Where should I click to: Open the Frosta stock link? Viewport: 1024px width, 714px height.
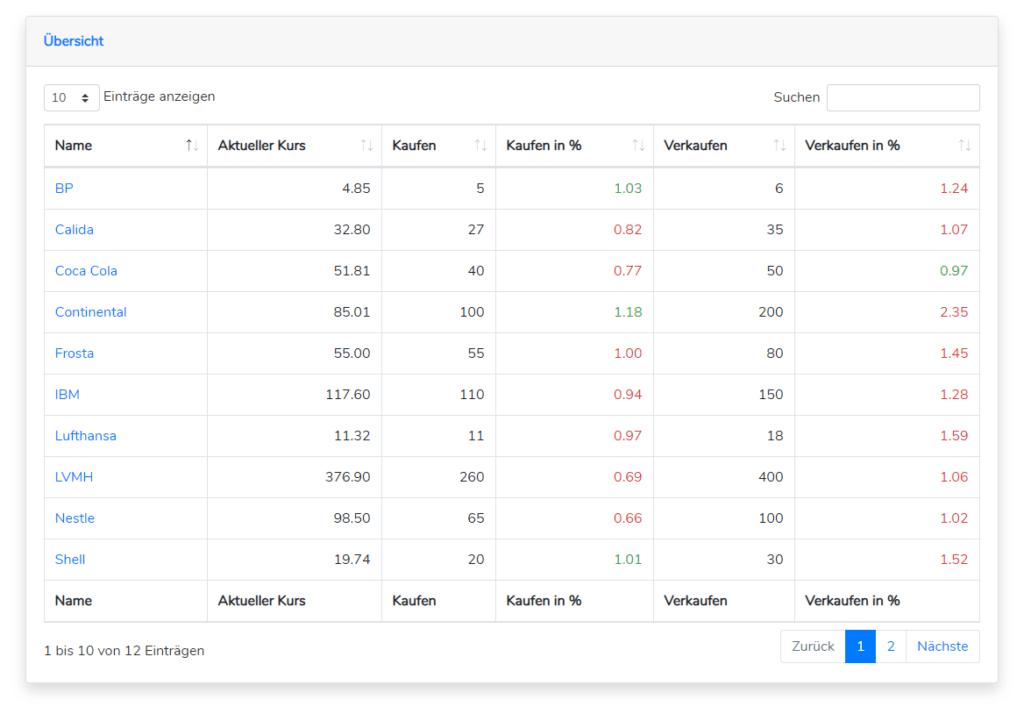tap(74, 353)
